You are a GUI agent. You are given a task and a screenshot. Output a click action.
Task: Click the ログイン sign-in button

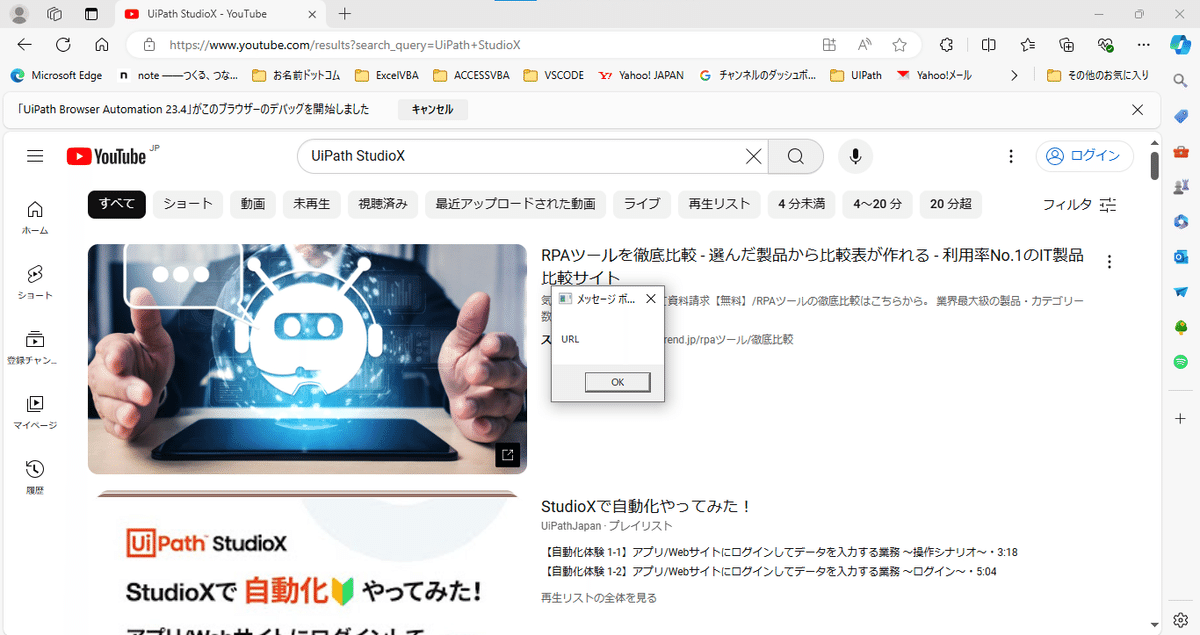[x=1084, y=156]
